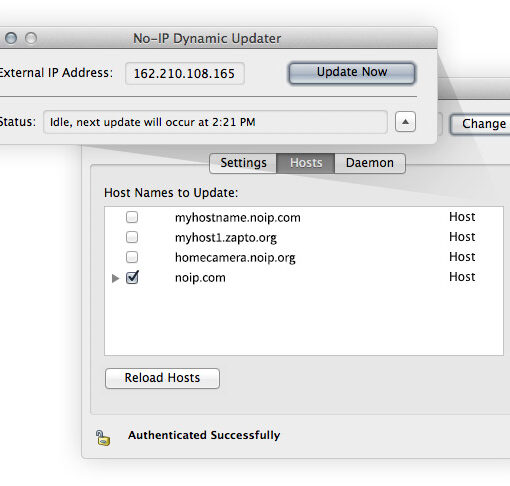Click the No-IP Dynamic Updater title bar
Screen dimensions: 510x486
click(218, 38)
